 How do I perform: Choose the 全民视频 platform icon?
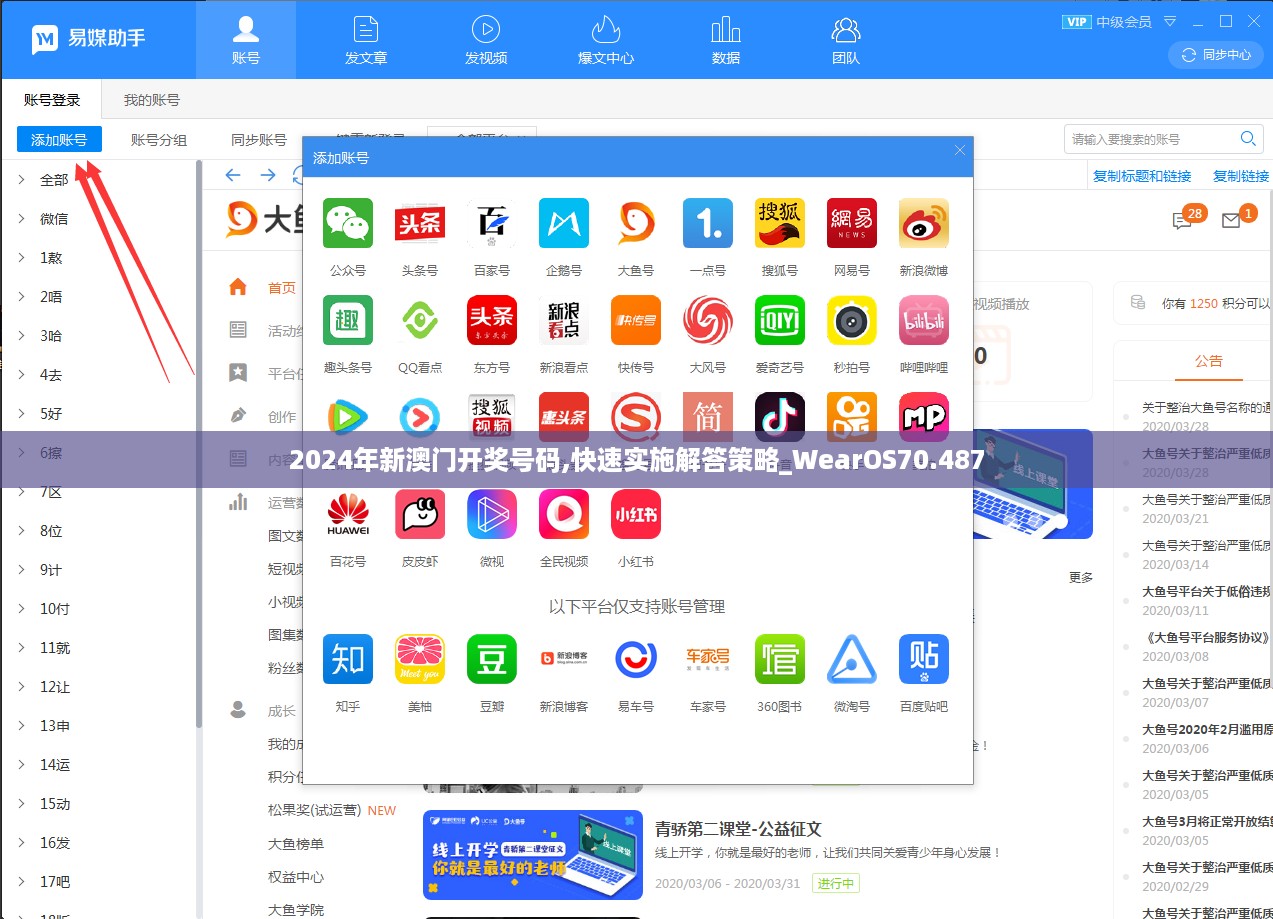tap(564, 514)
